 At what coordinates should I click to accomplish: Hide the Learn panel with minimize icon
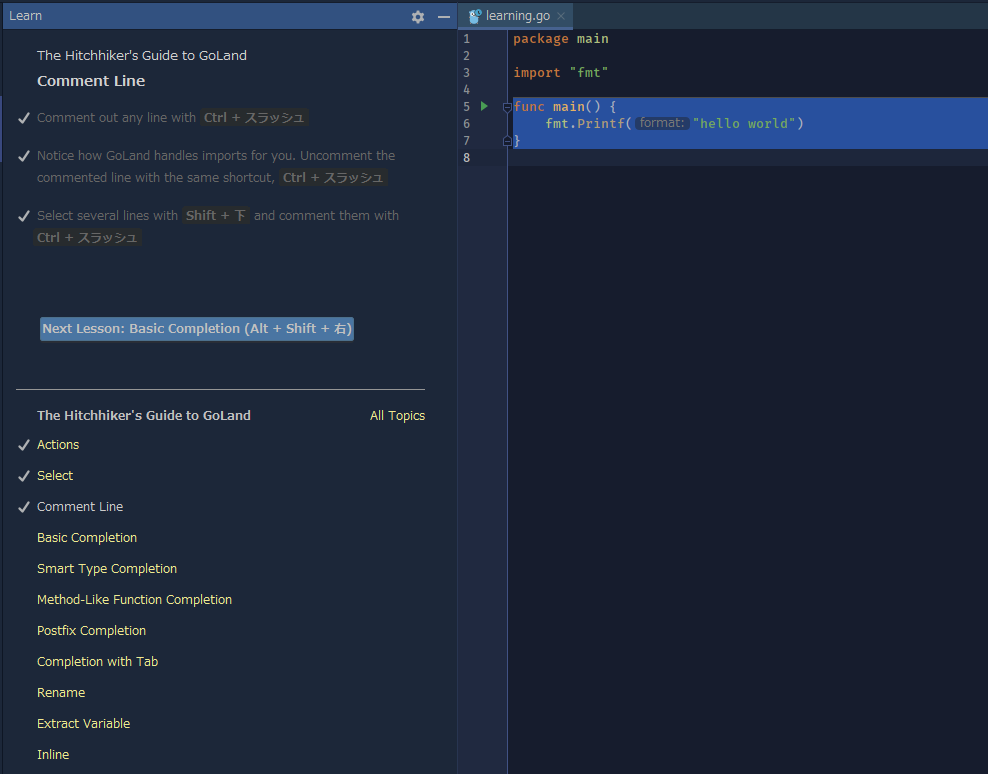pos(444,17)
